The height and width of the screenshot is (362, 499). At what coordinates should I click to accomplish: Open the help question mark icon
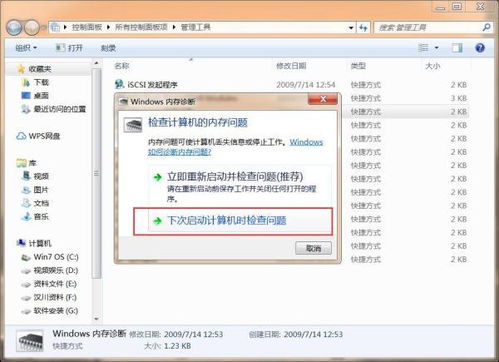[480, 48]
